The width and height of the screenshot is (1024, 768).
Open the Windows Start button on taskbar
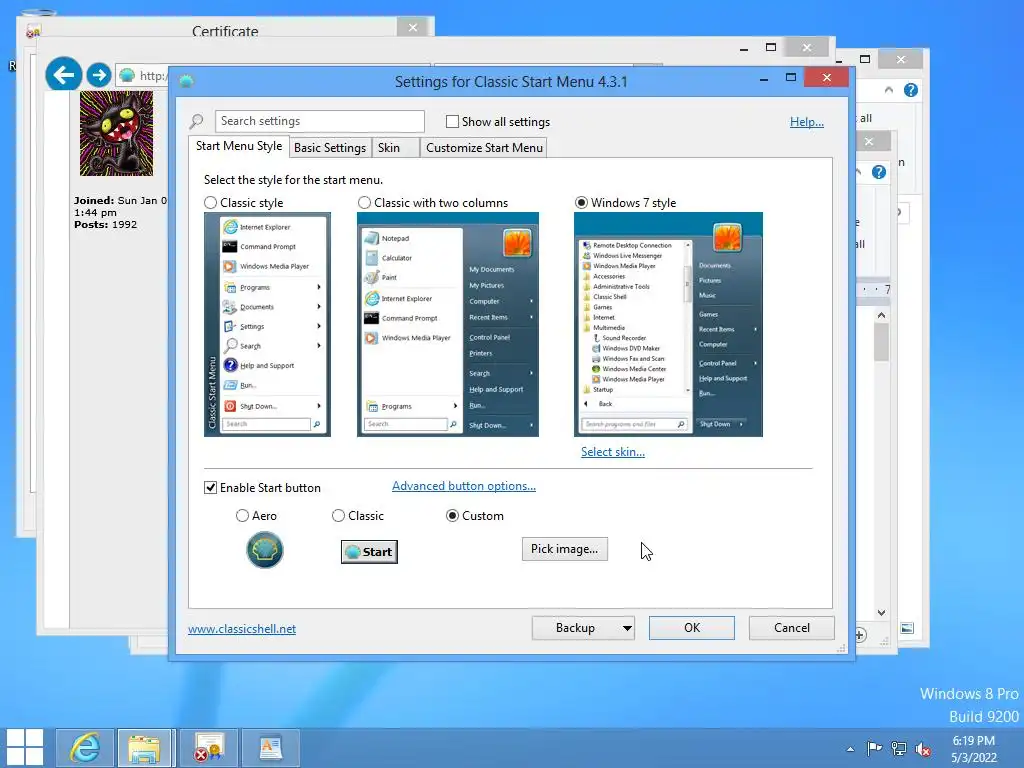25,747
